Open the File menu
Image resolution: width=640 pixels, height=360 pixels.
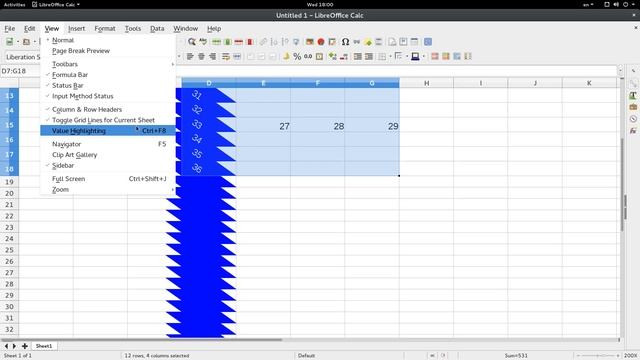(x=9, y=29)
